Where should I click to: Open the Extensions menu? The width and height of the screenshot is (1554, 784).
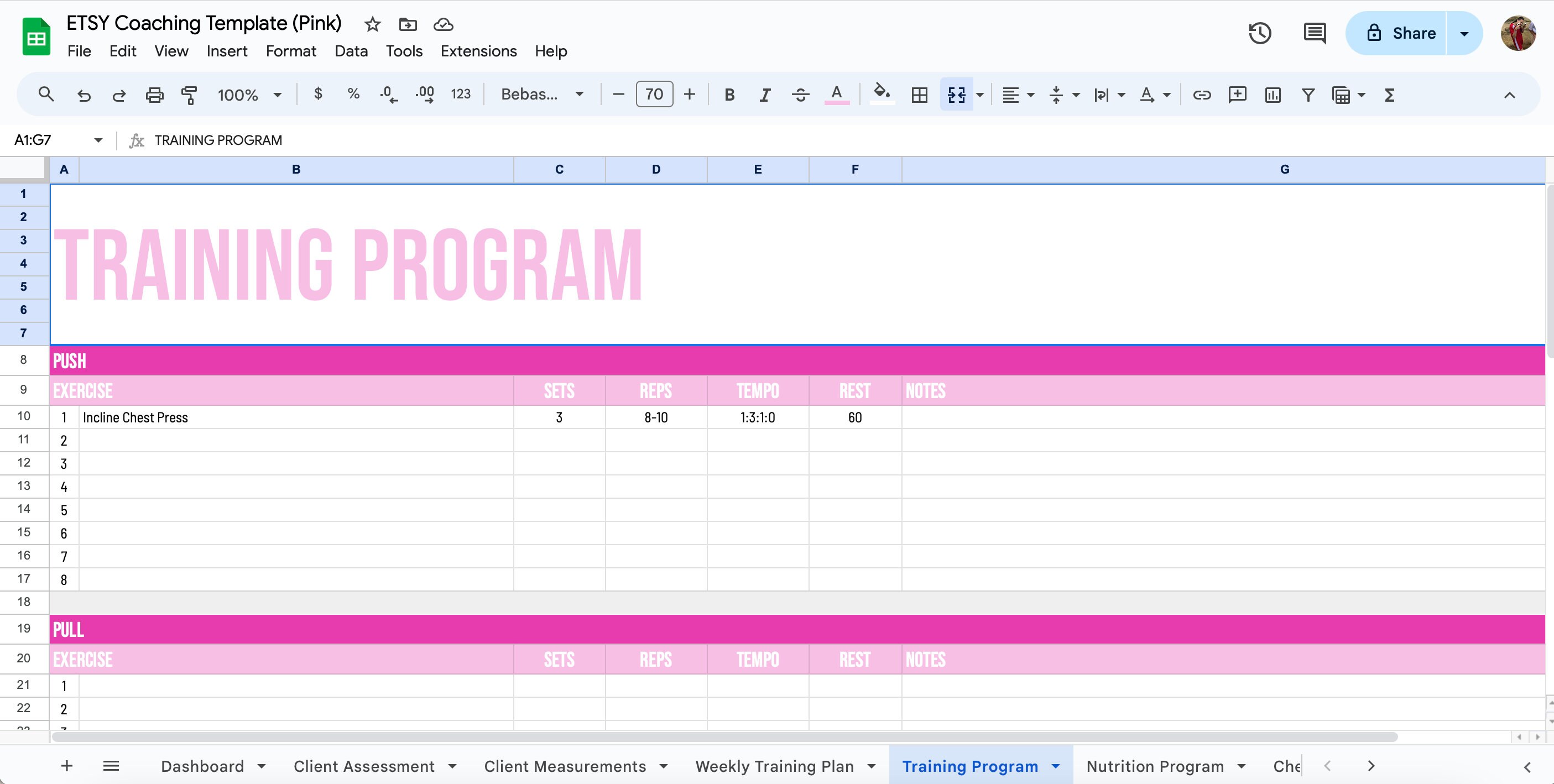tap(478, 51)
